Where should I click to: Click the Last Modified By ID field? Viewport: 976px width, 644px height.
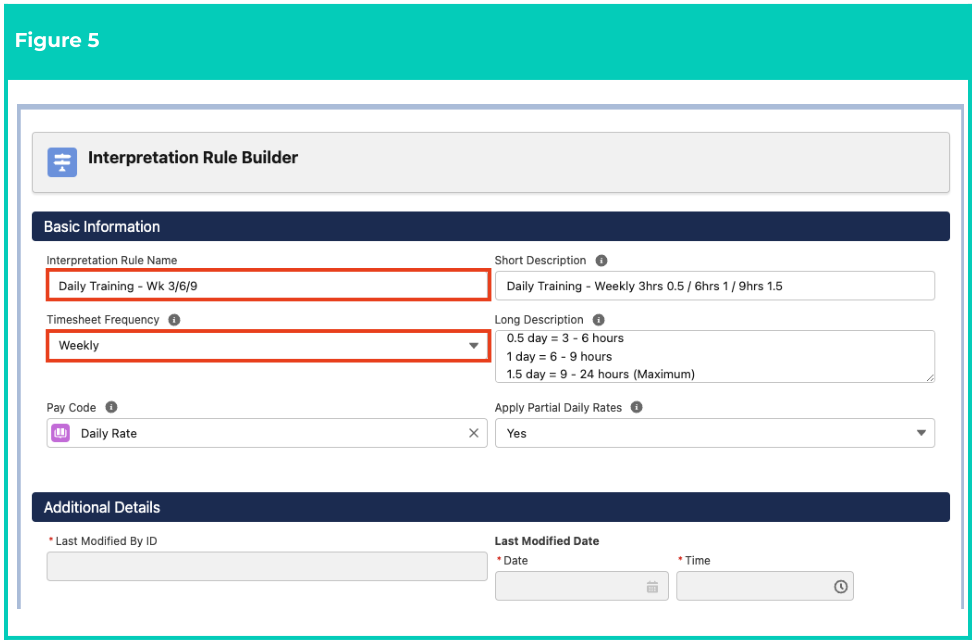[x=267, y=566]
